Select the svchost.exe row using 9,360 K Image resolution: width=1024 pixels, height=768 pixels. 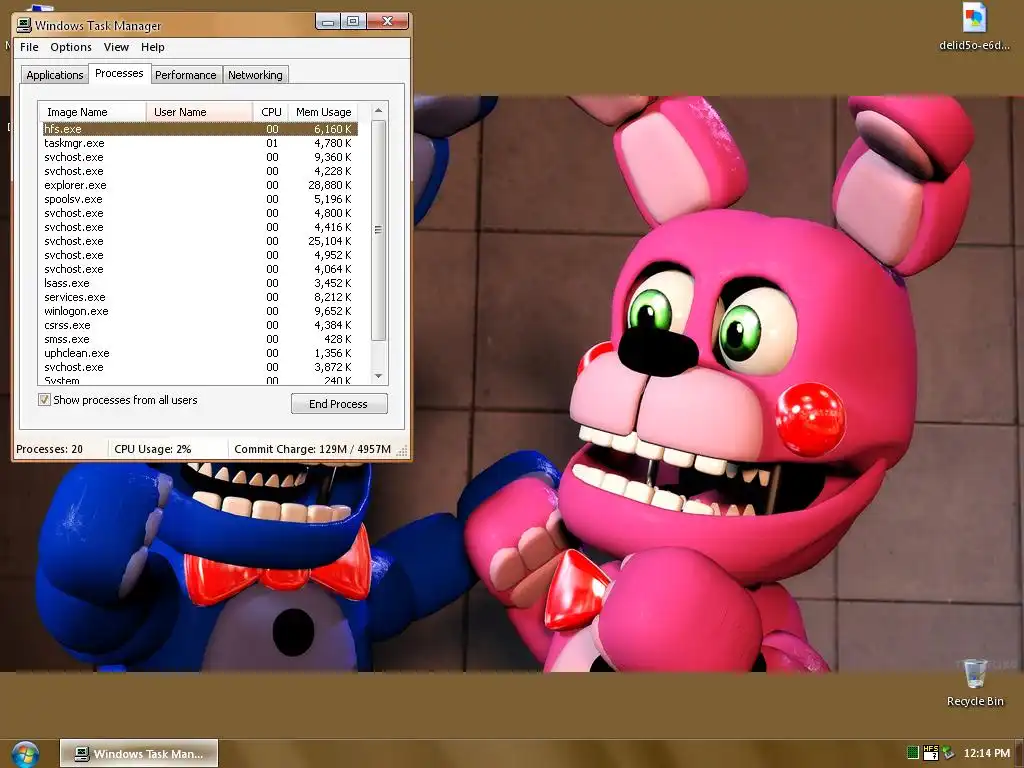click(x=200, y=157)
